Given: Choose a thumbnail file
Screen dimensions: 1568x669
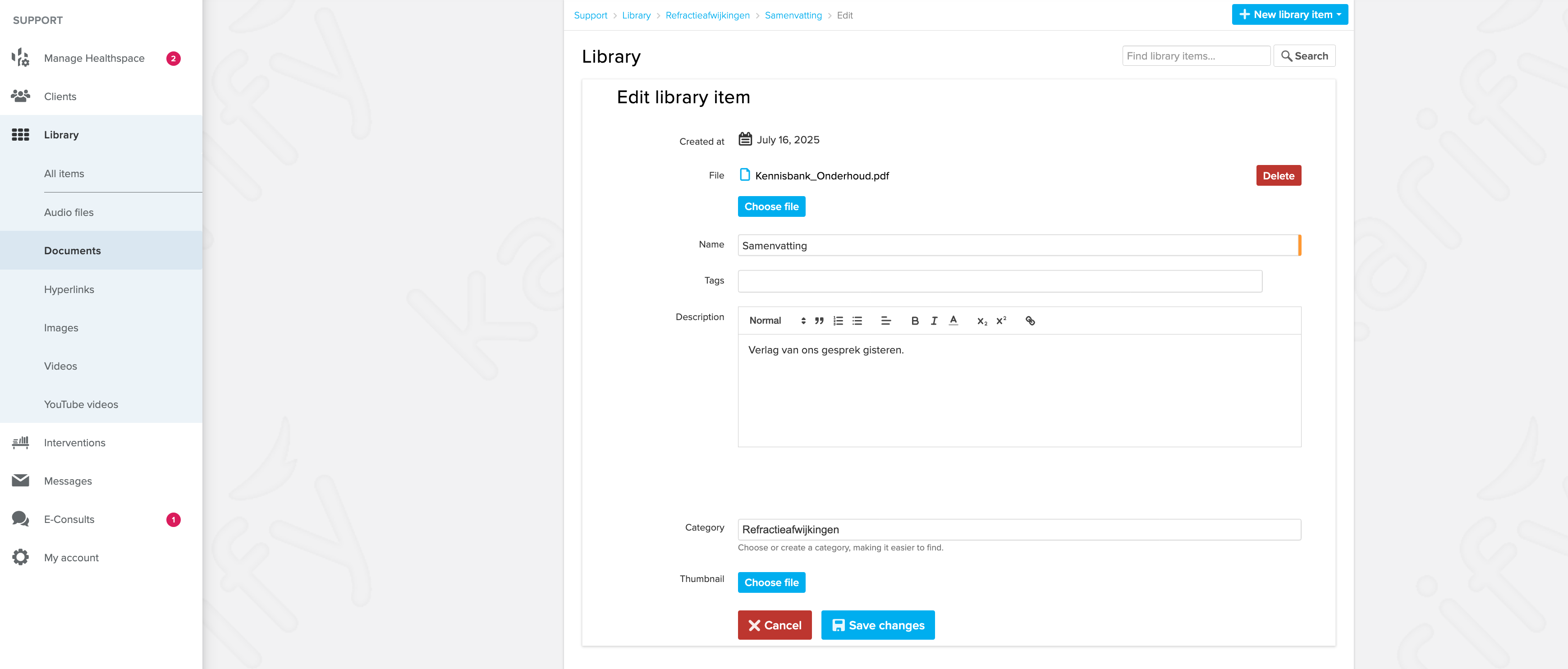Looking at the screenshot, I should click(771, 582).
